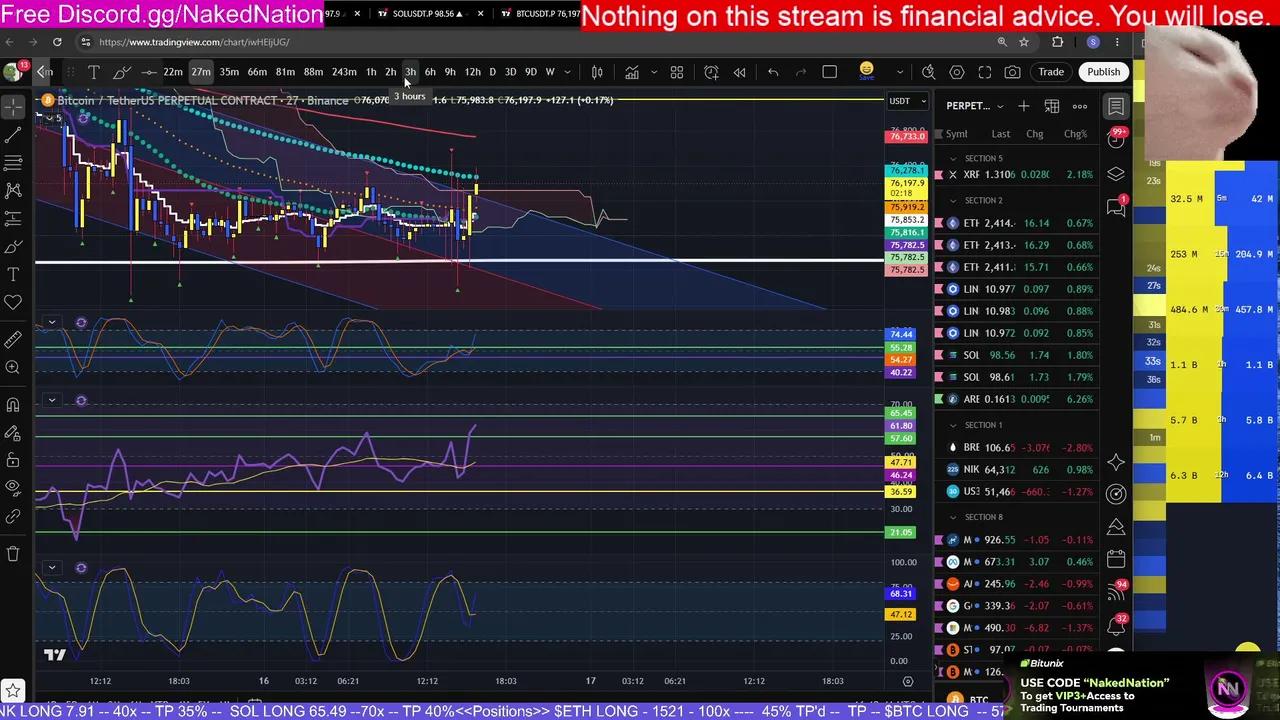Open the watchlist more options menu
This screenshot has width=1280, height=720.
(1080, 106)
